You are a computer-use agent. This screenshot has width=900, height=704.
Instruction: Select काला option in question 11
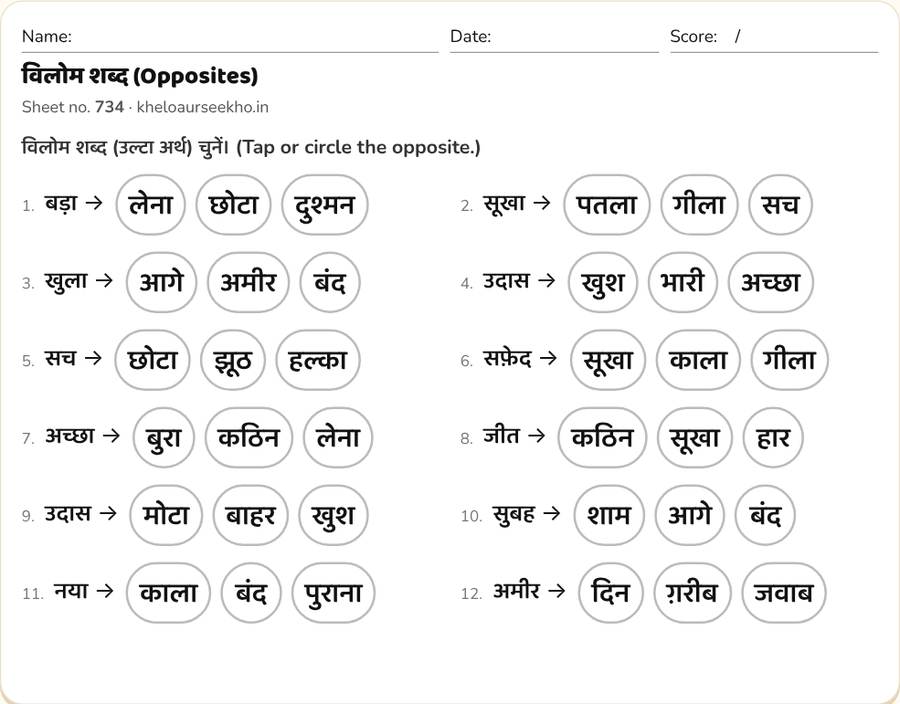coord(168,593)
